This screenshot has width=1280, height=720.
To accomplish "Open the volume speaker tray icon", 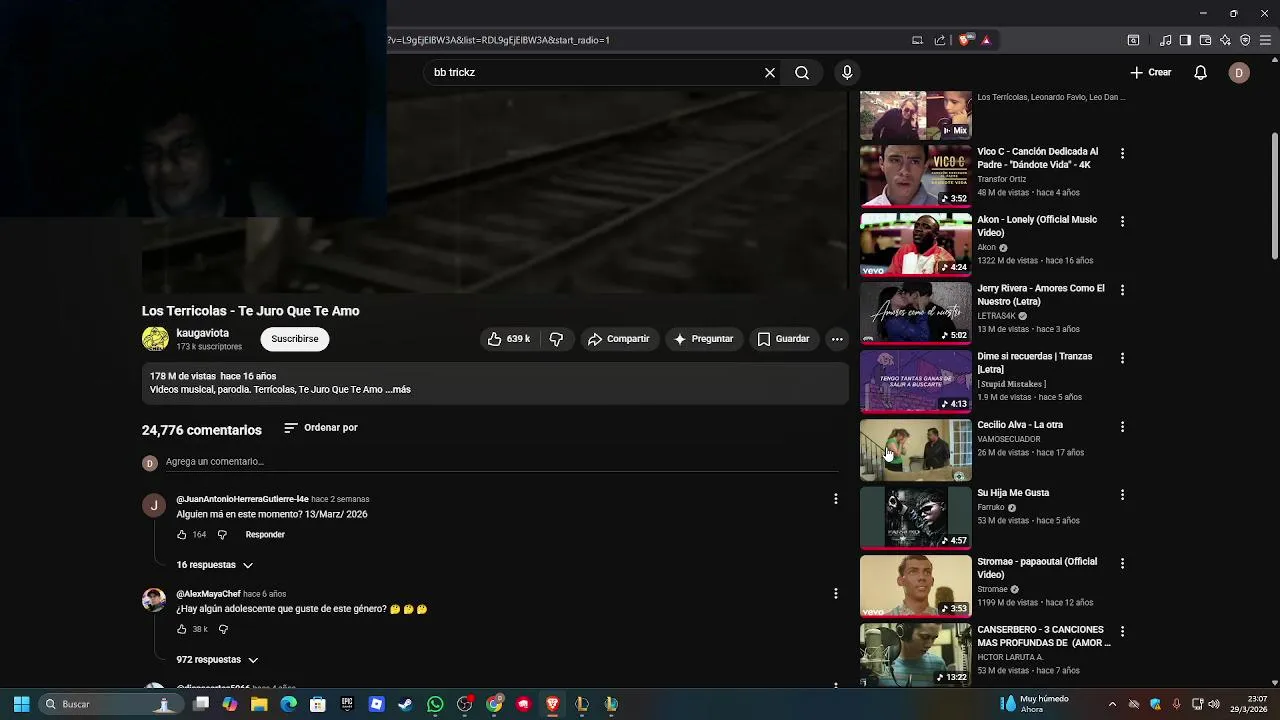I will 1214,704.
